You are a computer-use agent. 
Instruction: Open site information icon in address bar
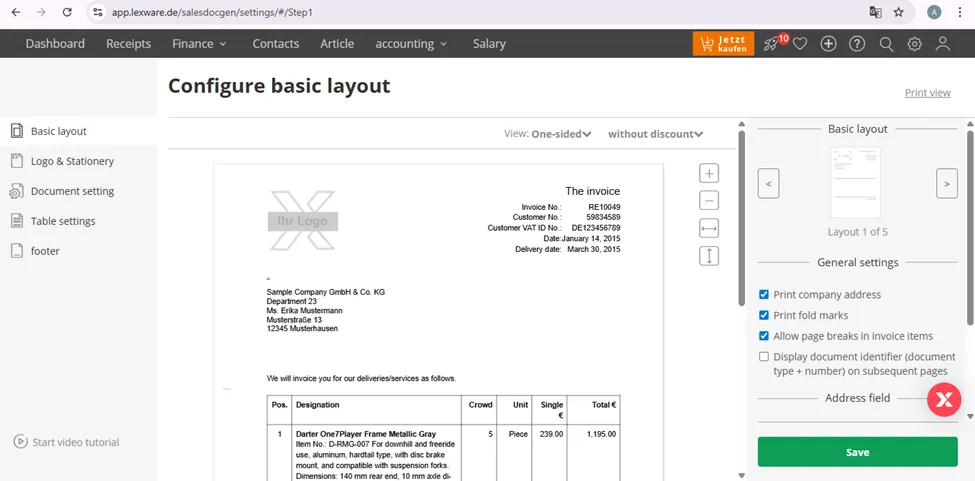point(97,12)
